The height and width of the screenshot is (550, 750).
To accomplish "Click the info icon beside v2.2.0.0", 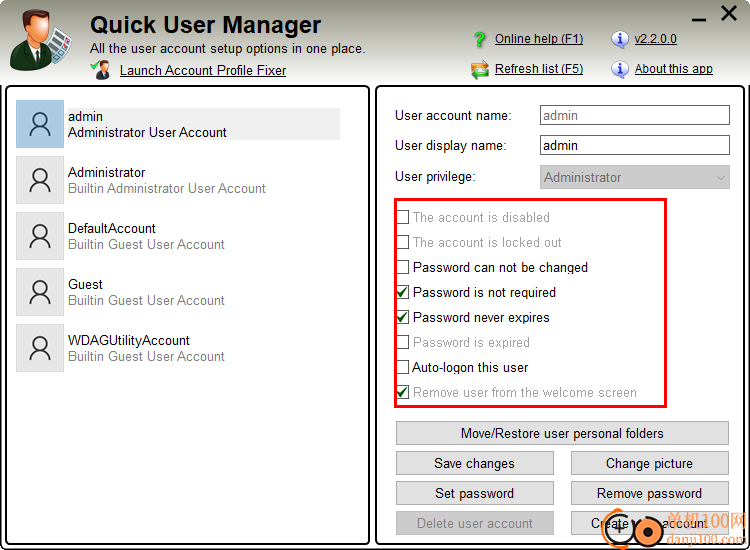I will [619, 39].
